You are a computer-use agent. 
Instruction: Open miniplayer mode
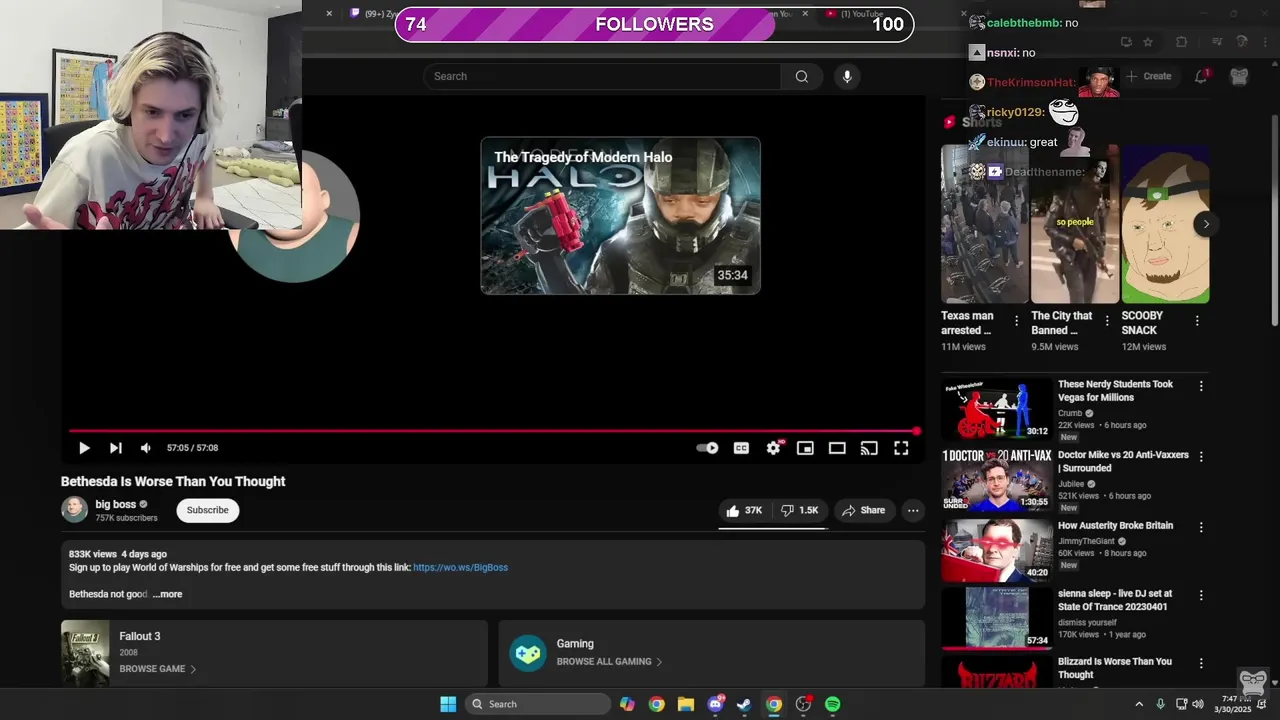click(805, 448)
